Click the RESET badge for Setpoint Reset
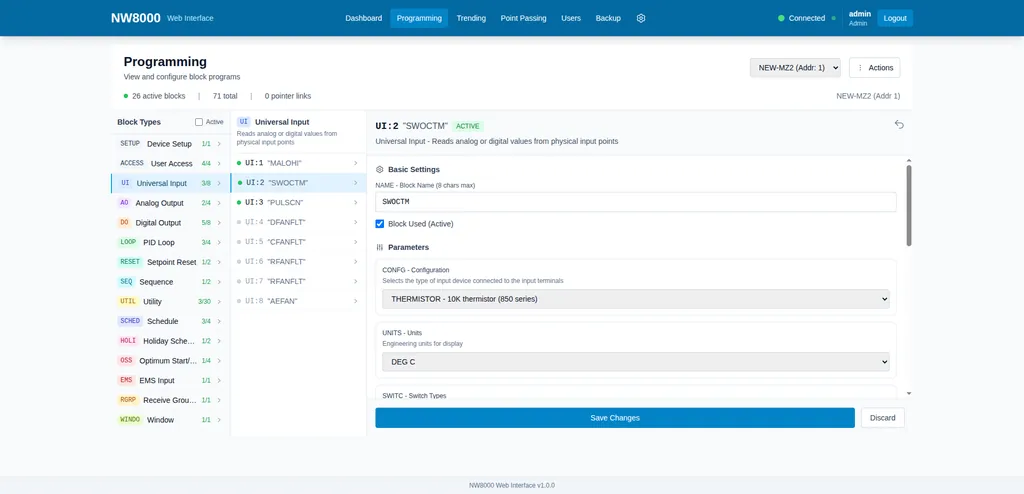1024x494 pixels. [x=130, y=262]
